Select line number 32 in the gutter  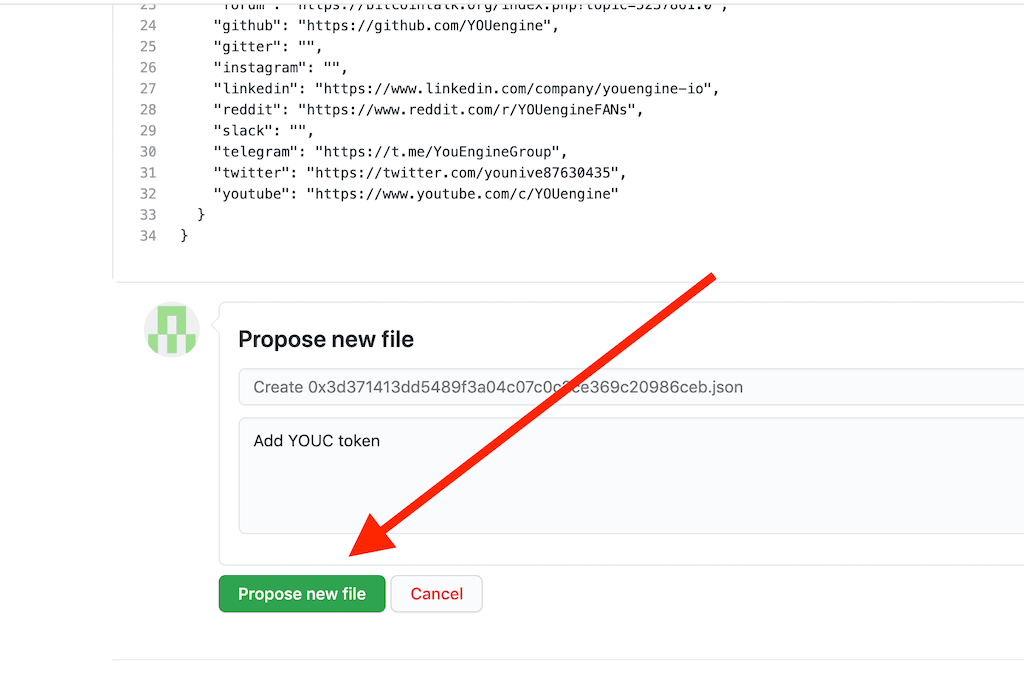tap(148, 194)
